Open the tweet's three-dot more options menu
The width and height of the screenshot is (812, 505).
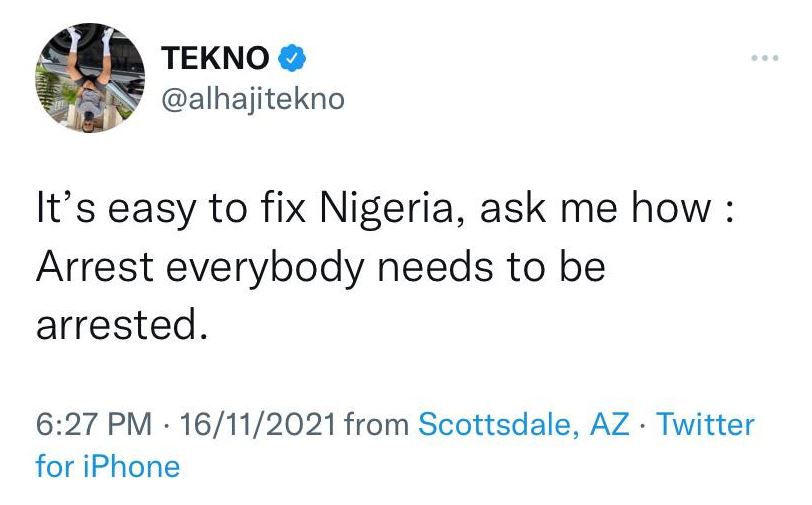tap(764, 59)
